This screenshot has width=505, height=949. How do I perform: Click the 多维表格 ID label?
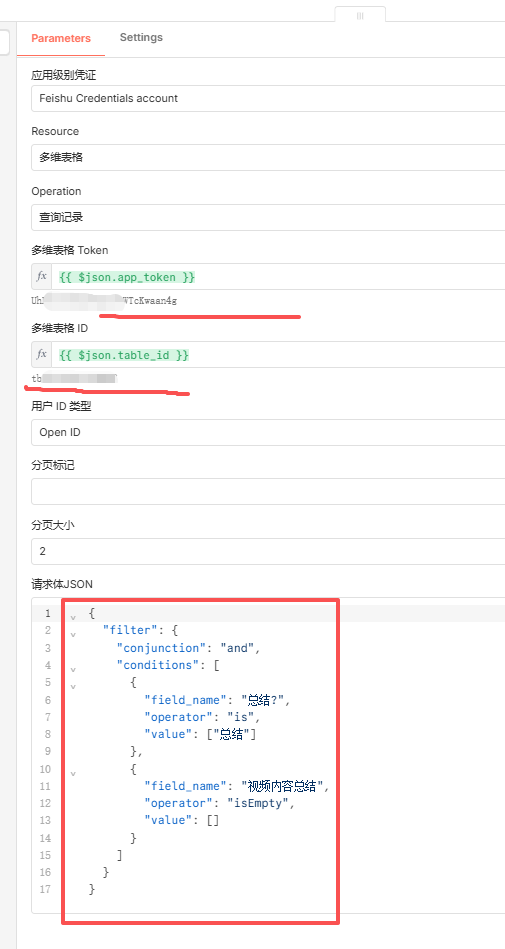(x=60, y=329)
